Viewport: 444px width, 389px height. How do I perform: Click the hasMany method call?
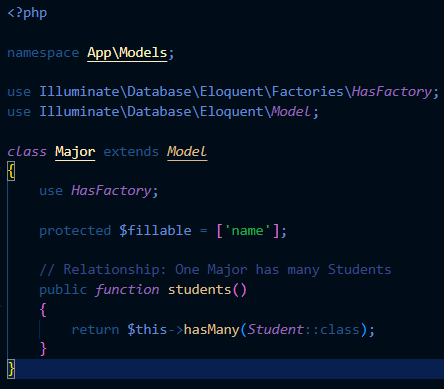[x=212, y=330]
